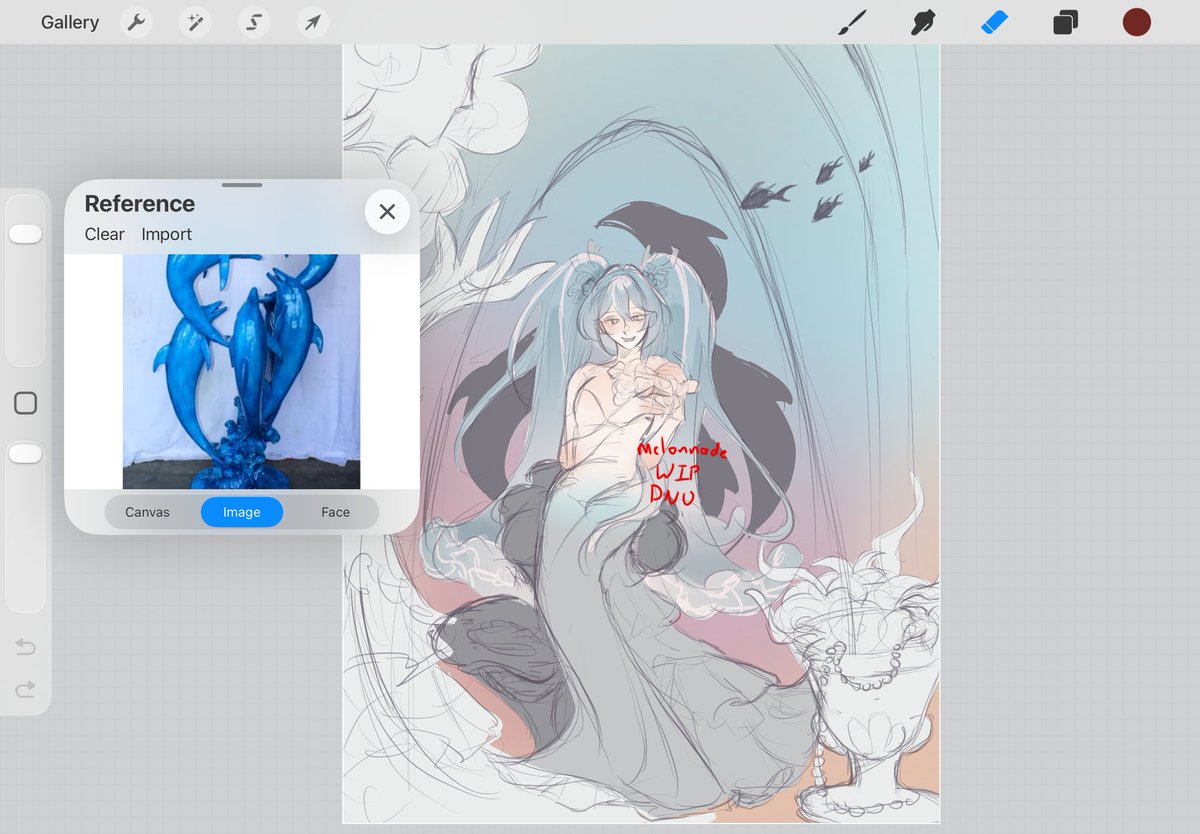Open the Adjustments magic wand menu

(195, 22)
